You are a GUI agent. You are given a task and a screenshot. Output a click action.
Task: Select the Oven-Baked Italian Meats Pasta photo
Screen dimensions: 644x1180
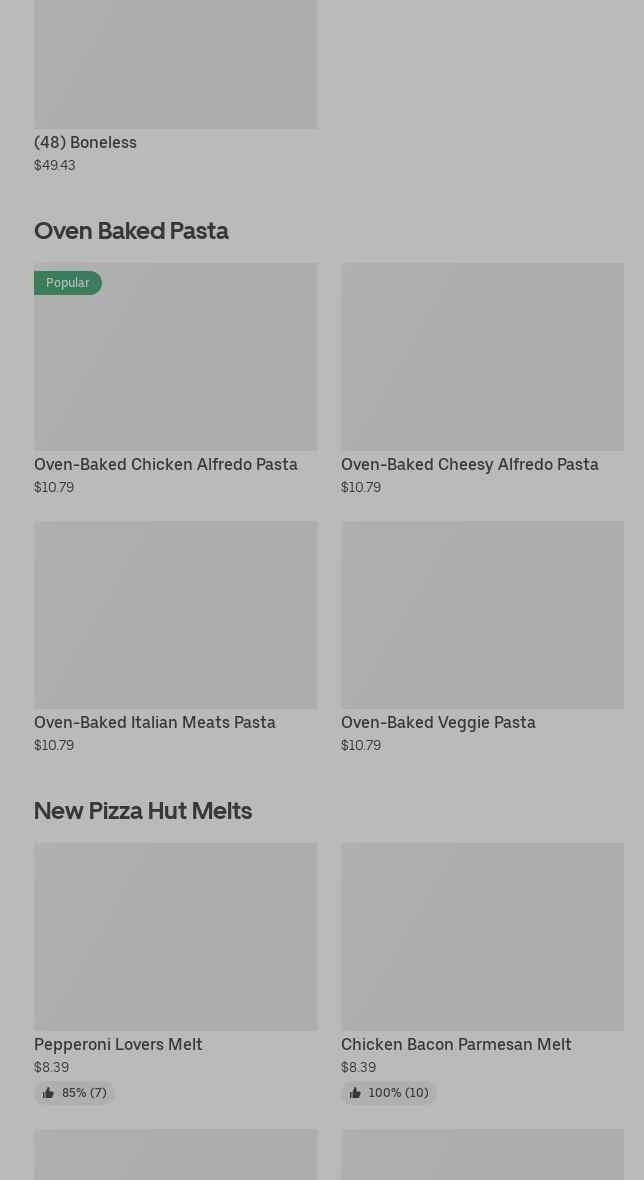click(175, 614)
